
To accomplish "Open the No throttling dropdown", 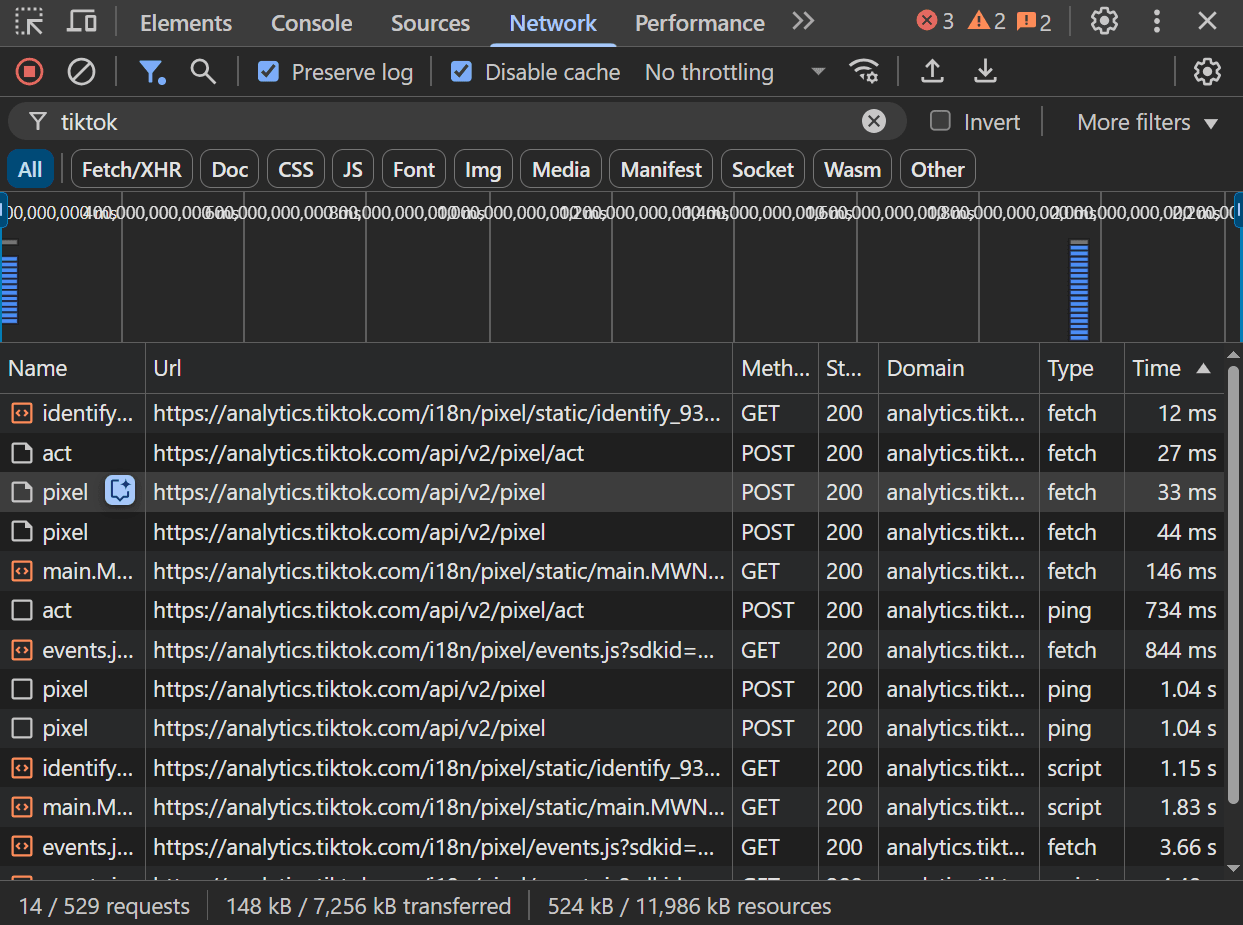I will point(735,72).
